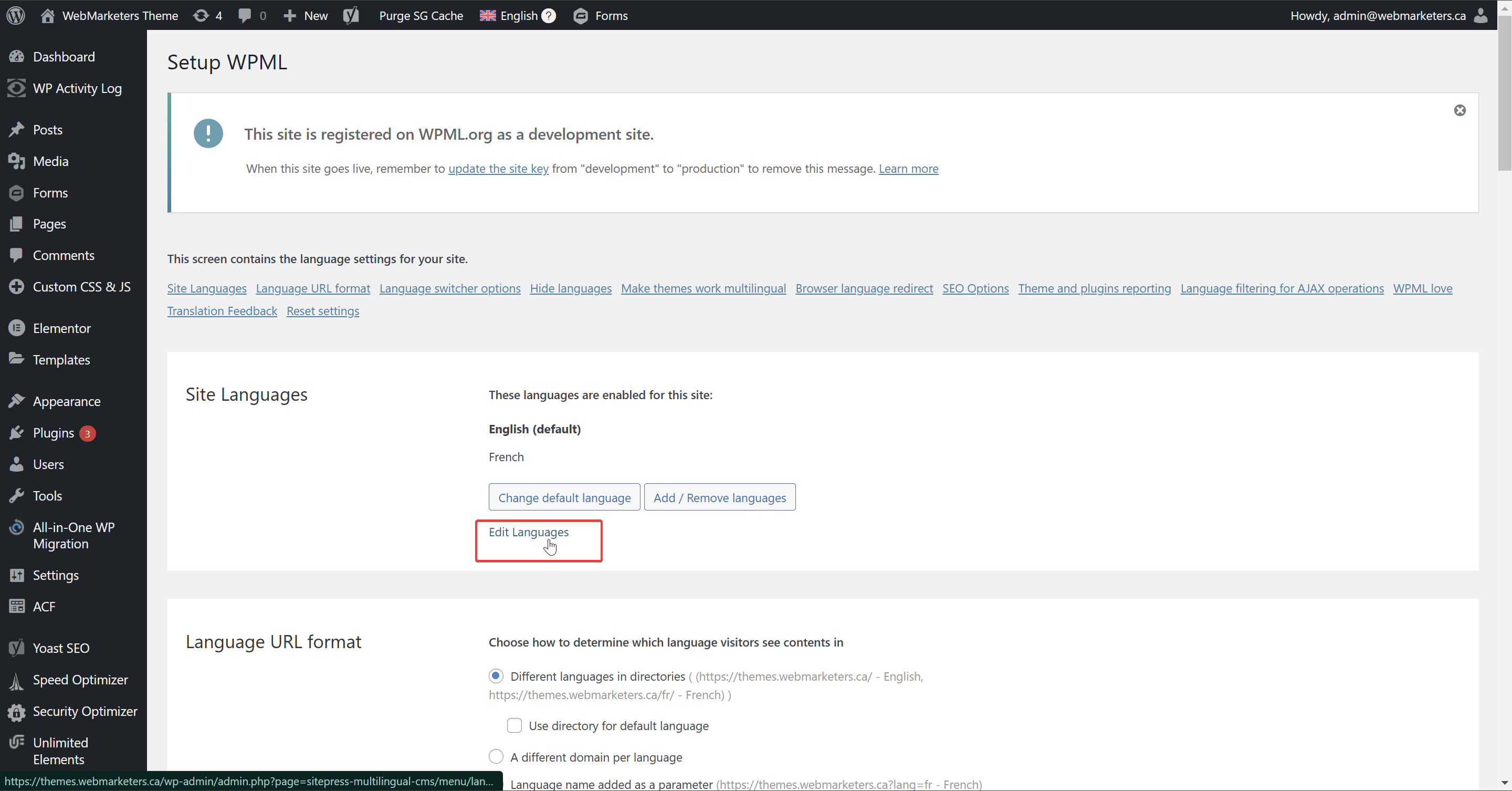Open Settings in the sidebar menu
Screen dimensions: 1512x791
(55, 575)
